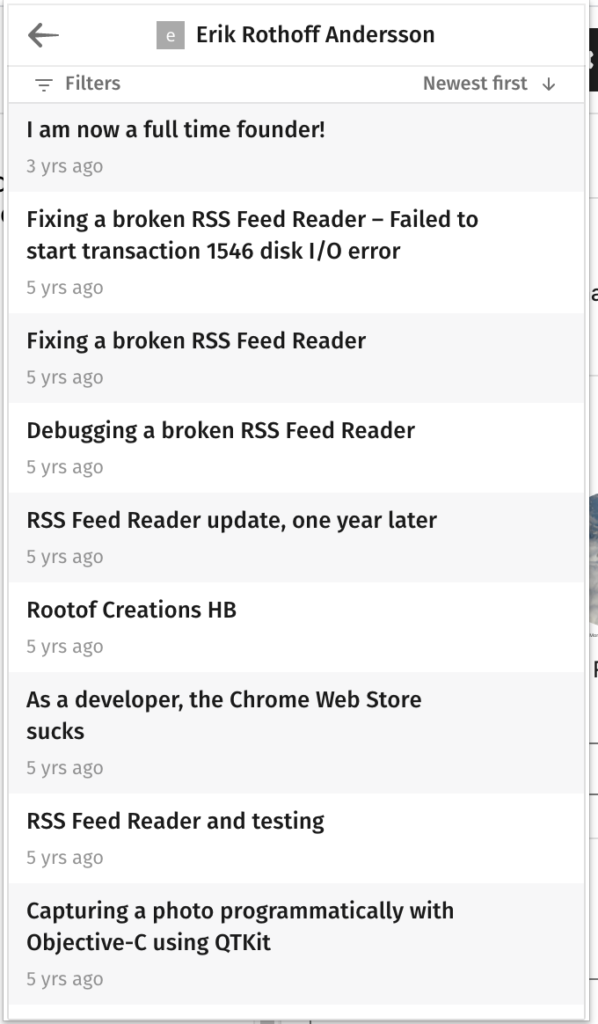The width and height of the screenshot is (598, 1024).
Task: Click '3 yrs ago' timestamp on founder post
Action: pyautogui.click(x=65, y=167)
